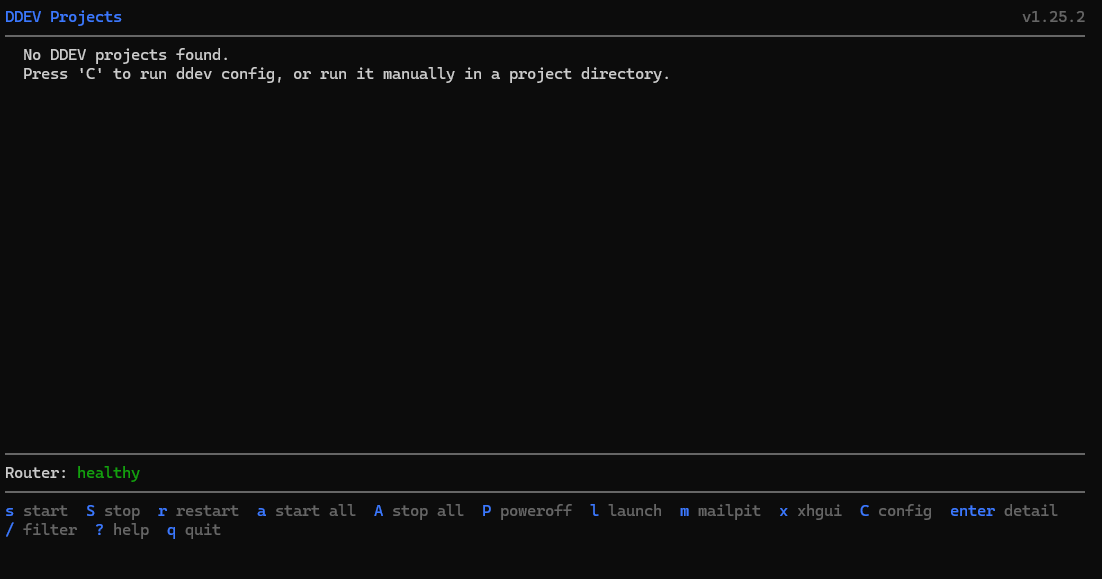The image size is (1102, 579).
Task: Click the 'P poweroff' shortcut hint
Action: (x=526, y=511)
